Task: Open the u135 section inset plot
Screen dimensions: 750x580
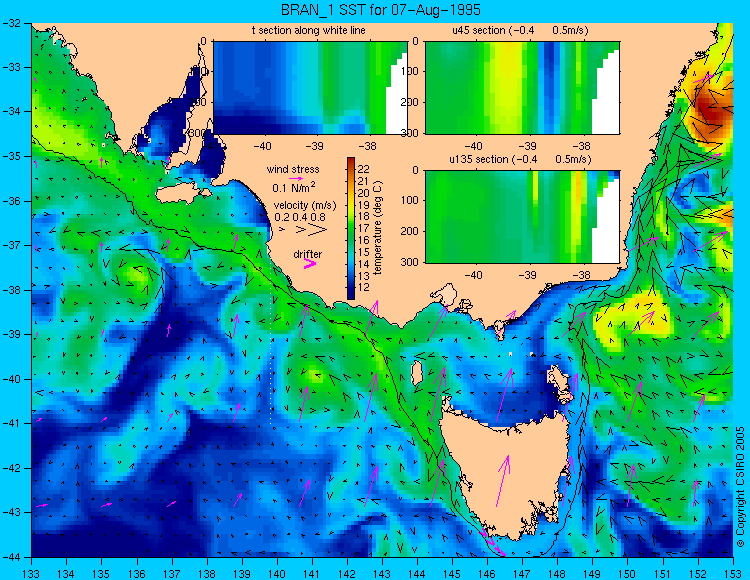Action: click(522, 217)
